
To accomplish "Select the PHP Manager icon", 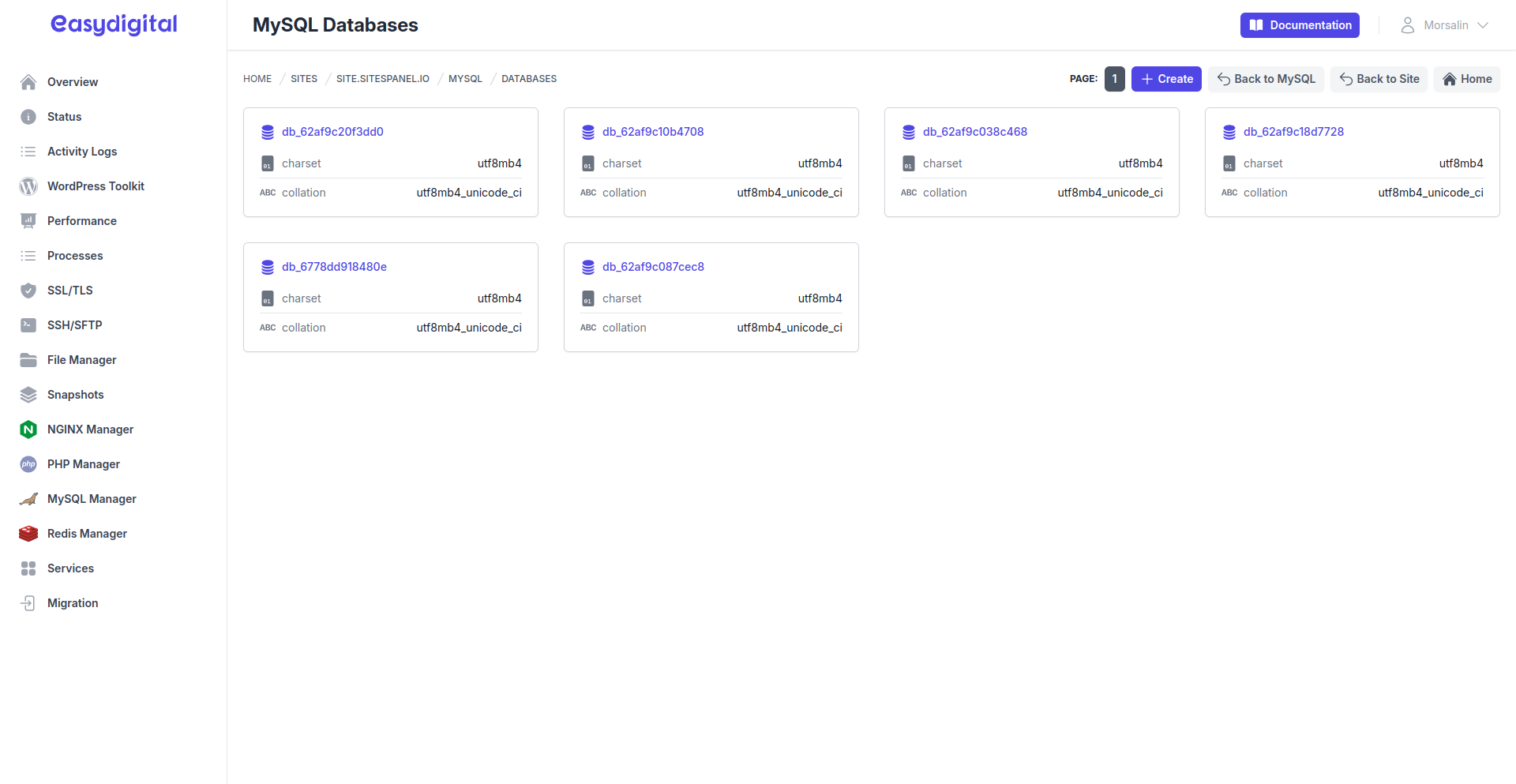I will 28,463.
